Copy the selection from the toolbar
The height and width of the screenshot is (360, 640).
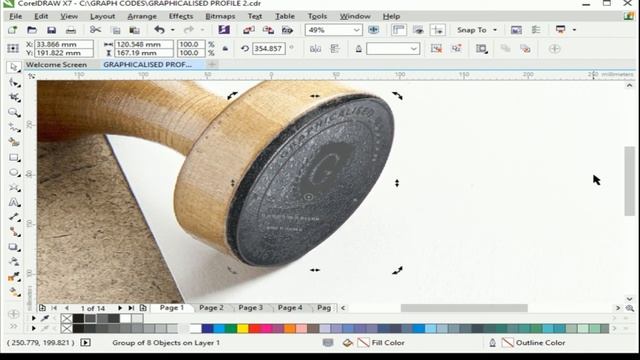point(116,30)
